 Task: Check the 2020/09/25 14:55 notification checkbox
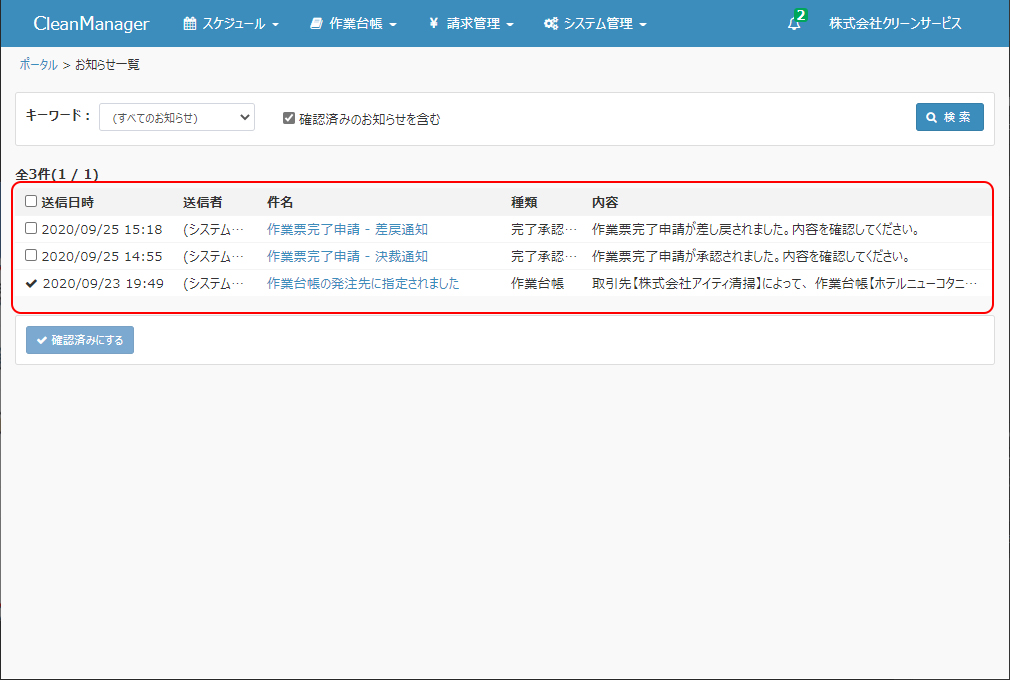31,256
